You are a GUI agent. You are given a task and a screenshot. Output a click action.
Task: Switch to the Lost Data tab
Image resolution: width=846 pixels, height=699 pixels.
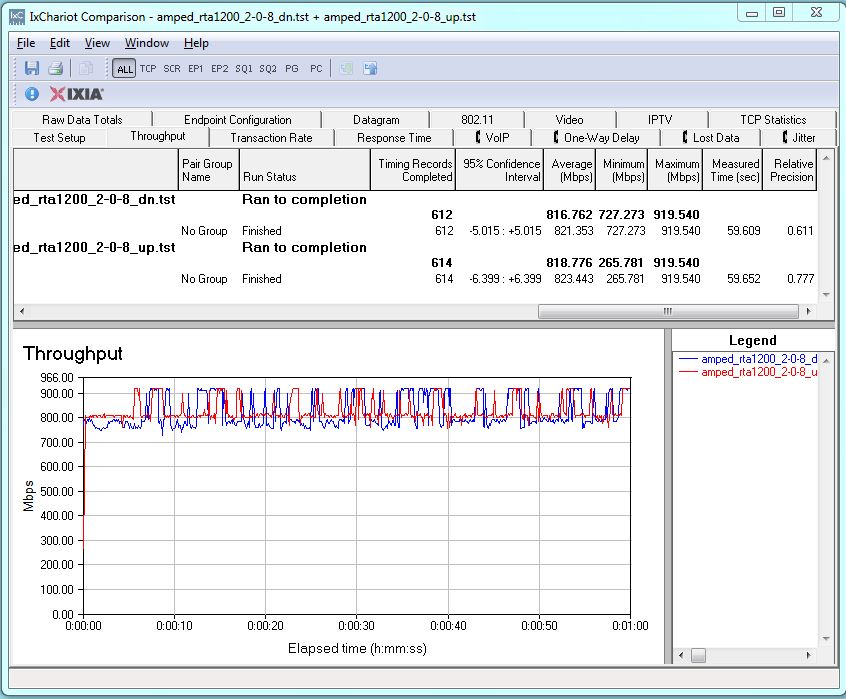pyautogui.click(x=711, y=138)
